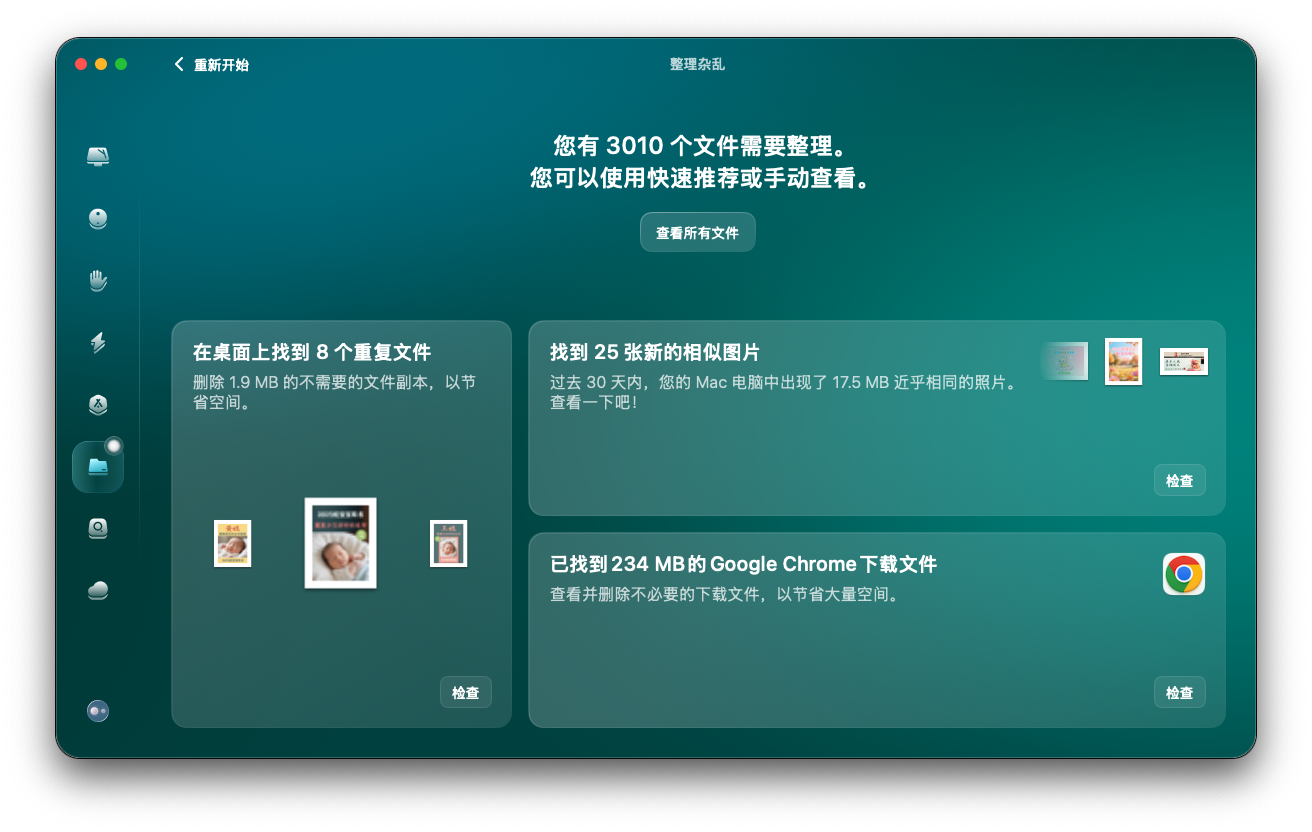The width and height of the screenshot is (1312, 832).
Task: Select the small yellow thumbnail in duplicates card
Action: pos(232,543)
